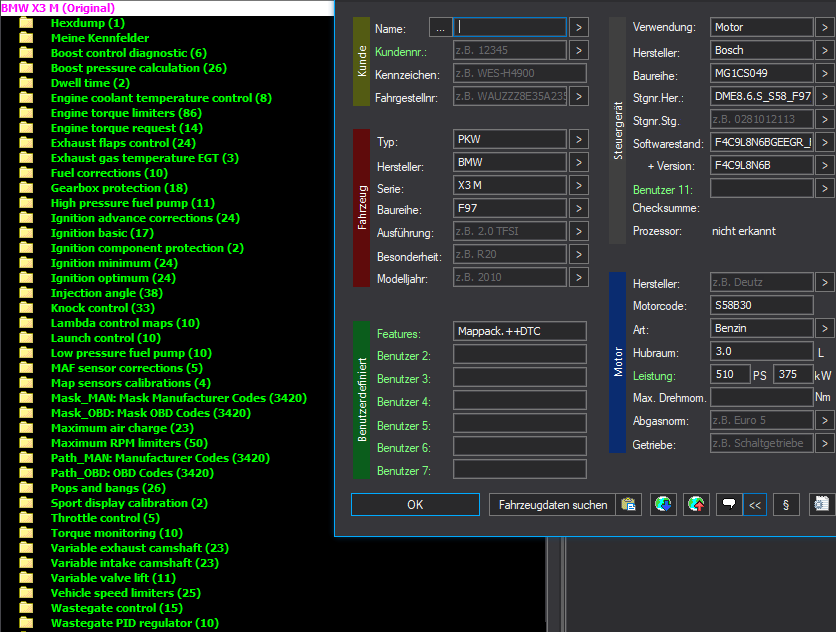Click the '...' browse button next to Name
Image resolution: width=836 pixels, height=632 pixels.
[440, 28]
